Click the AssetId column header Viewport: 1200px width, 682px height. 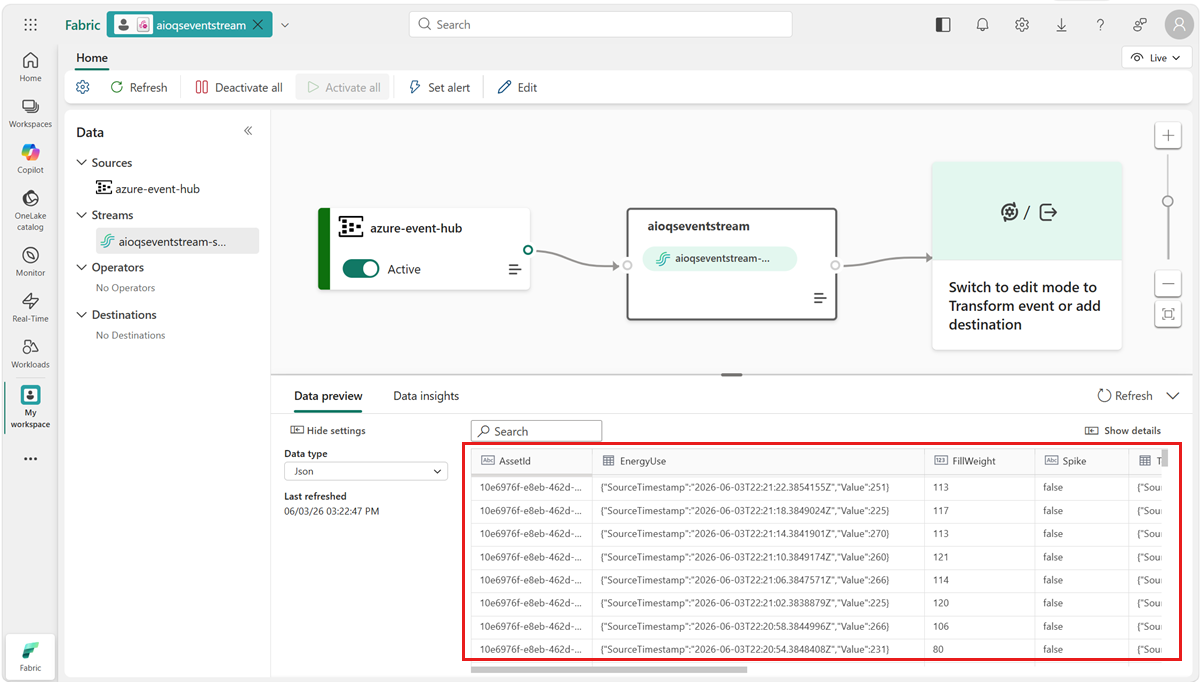tap(532, 461)
